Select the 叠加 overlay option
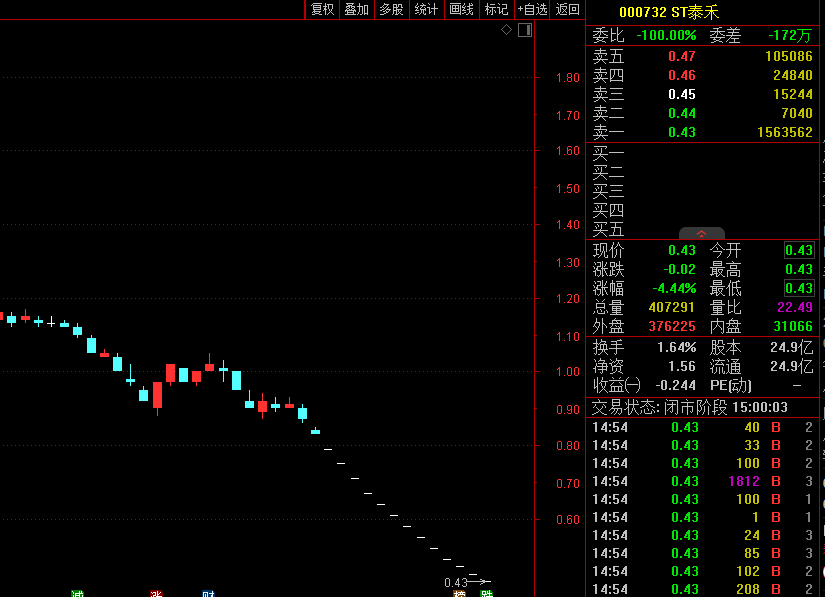825x597 pixels. click(x=356, y=9)
